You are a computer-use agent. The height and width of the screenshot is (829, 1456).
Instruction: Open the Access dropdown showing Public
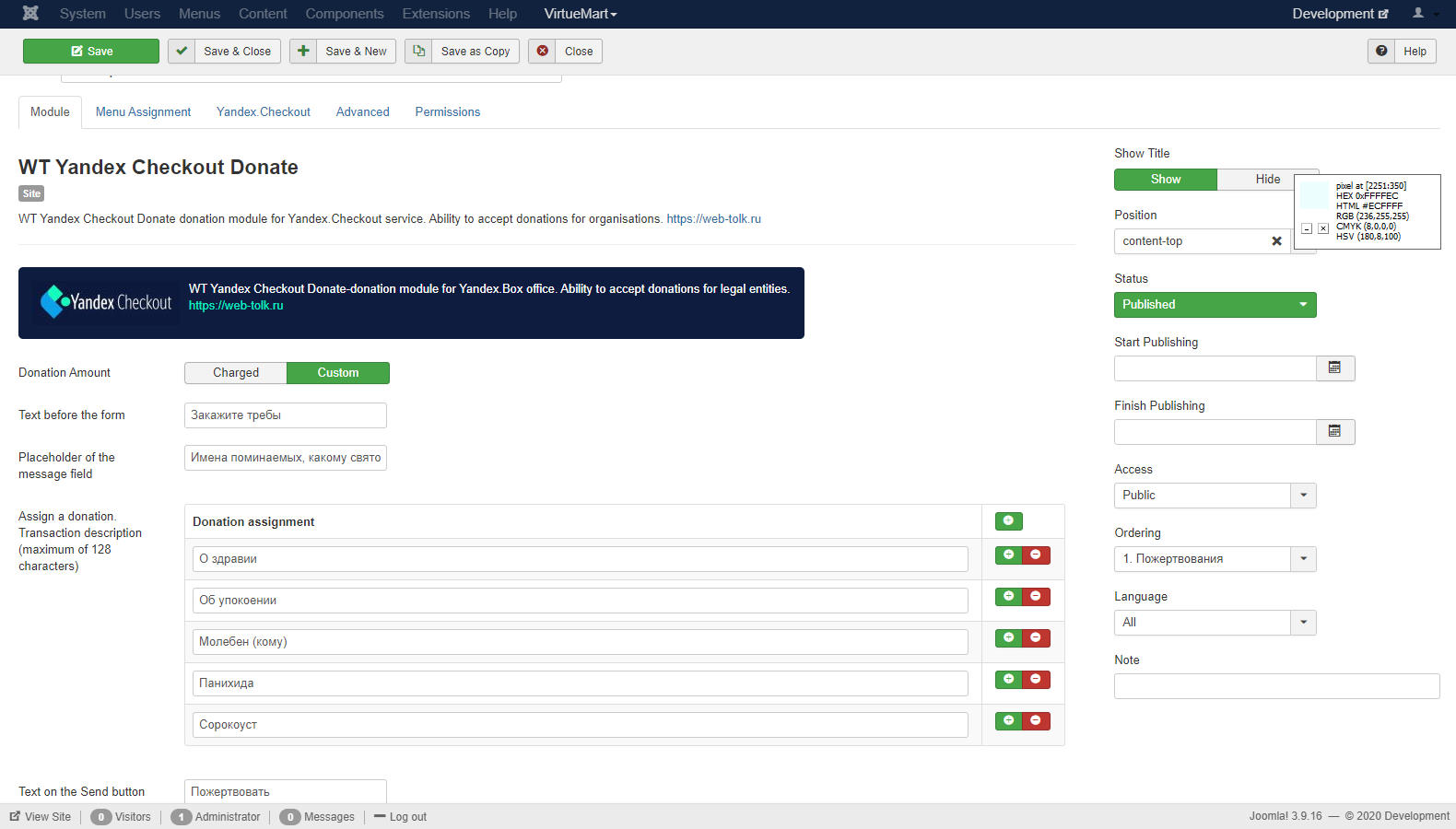(1215, 496)
